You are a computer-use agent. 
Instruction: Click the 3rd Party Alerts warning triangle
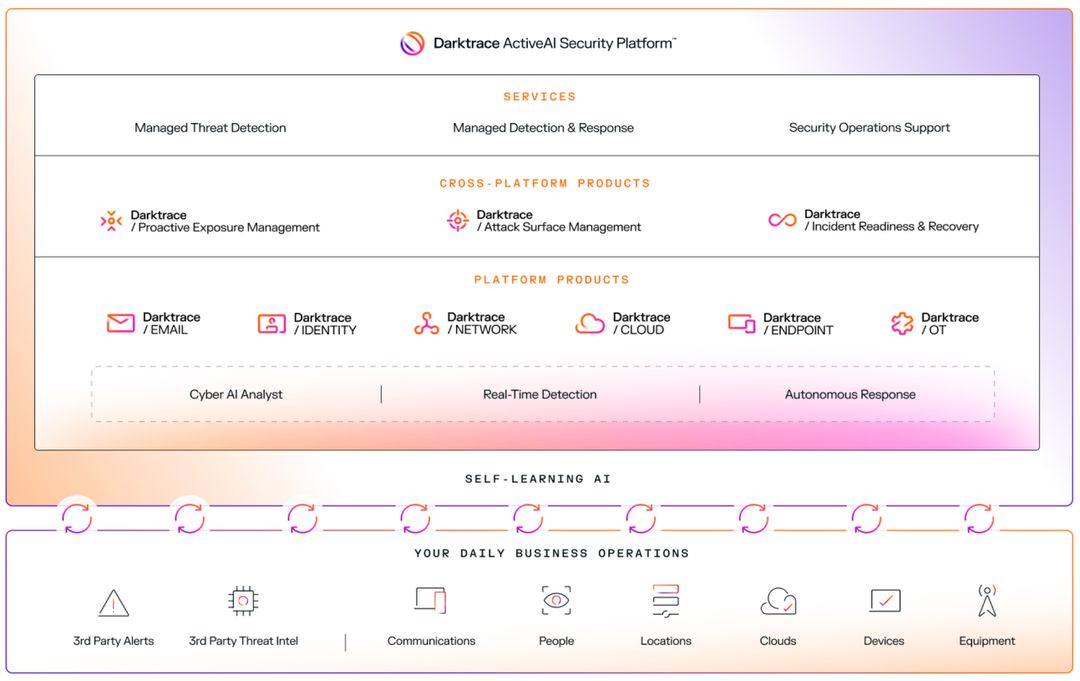coord(113,600)
